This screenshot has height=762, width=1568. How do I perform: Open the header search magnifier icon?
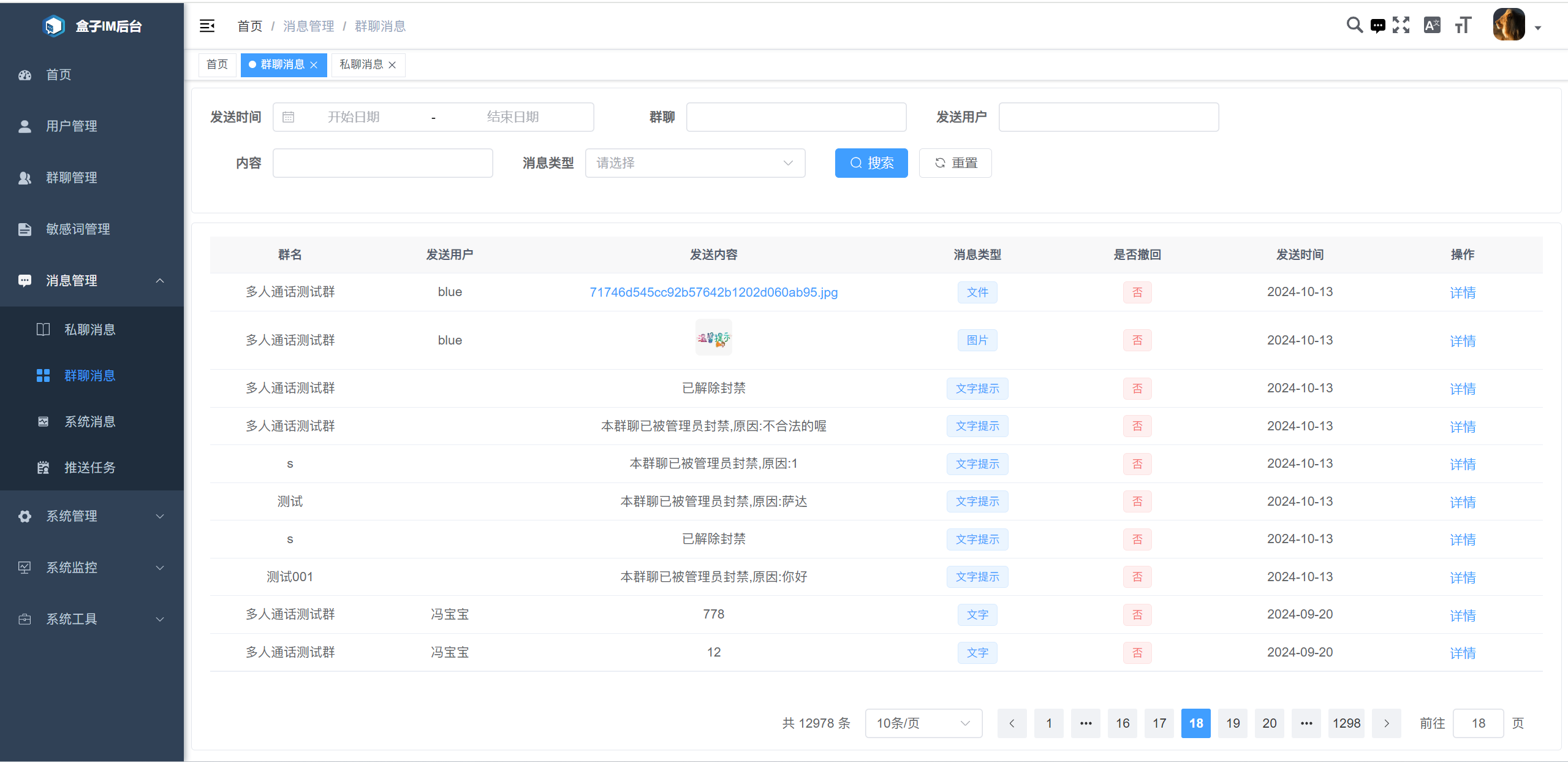tap(1354, 25)
